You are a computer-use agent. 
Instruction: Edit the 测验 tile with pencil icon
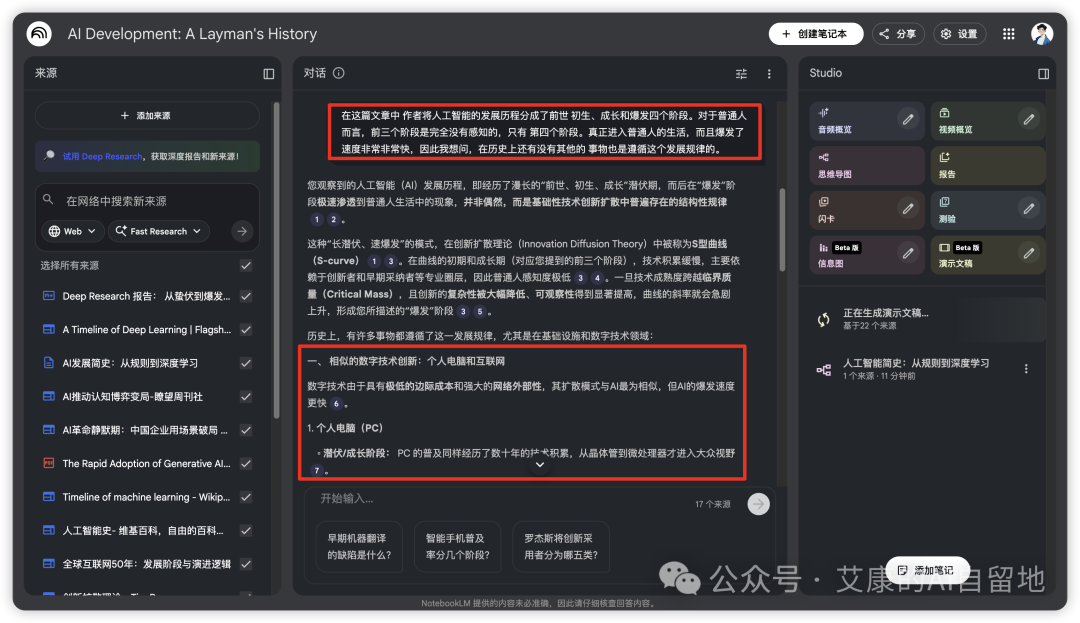point(1028,209)
